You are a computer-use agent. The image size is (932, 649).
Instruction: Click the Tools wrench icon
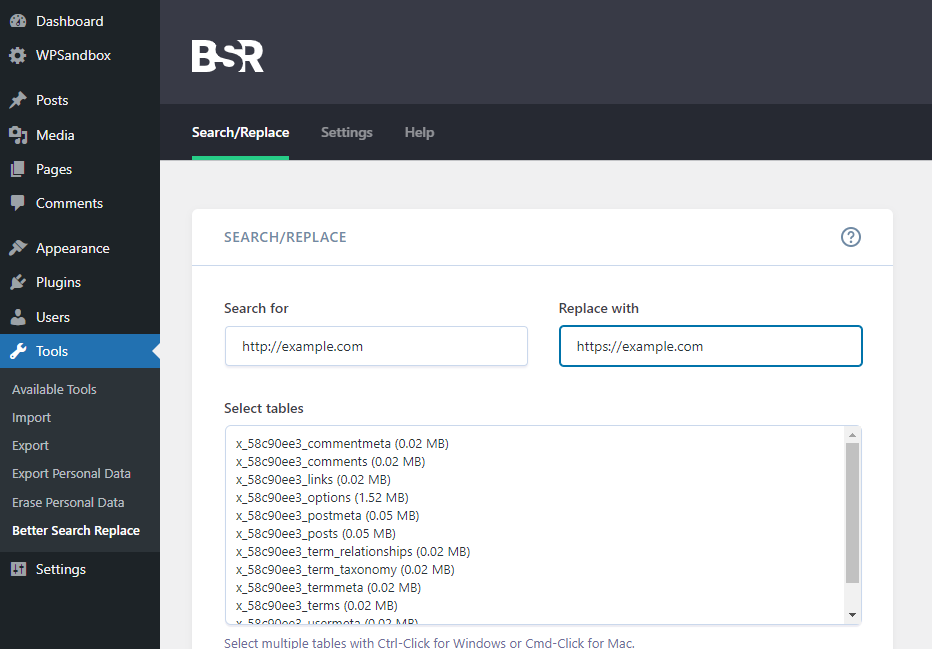pos(18,351)
